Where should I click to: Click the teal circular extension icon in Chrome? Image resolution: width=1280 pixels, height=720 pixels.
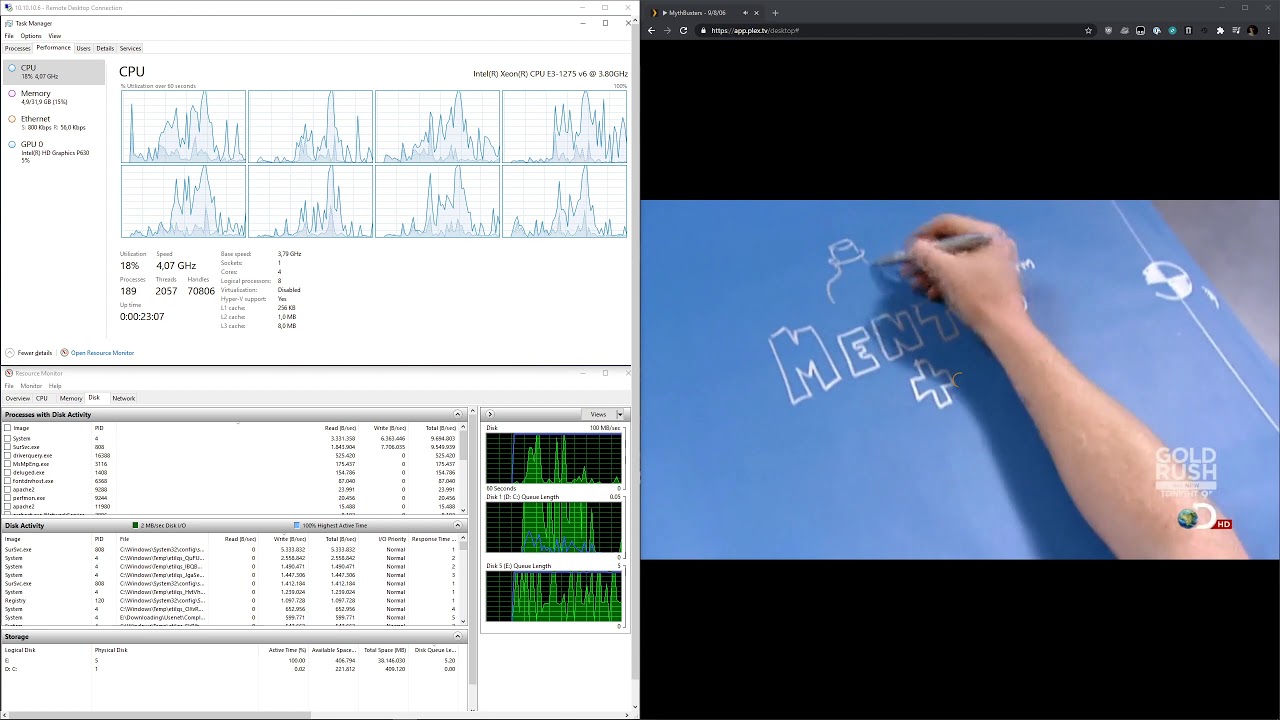pyautogui.click(x=1172, y=30)
